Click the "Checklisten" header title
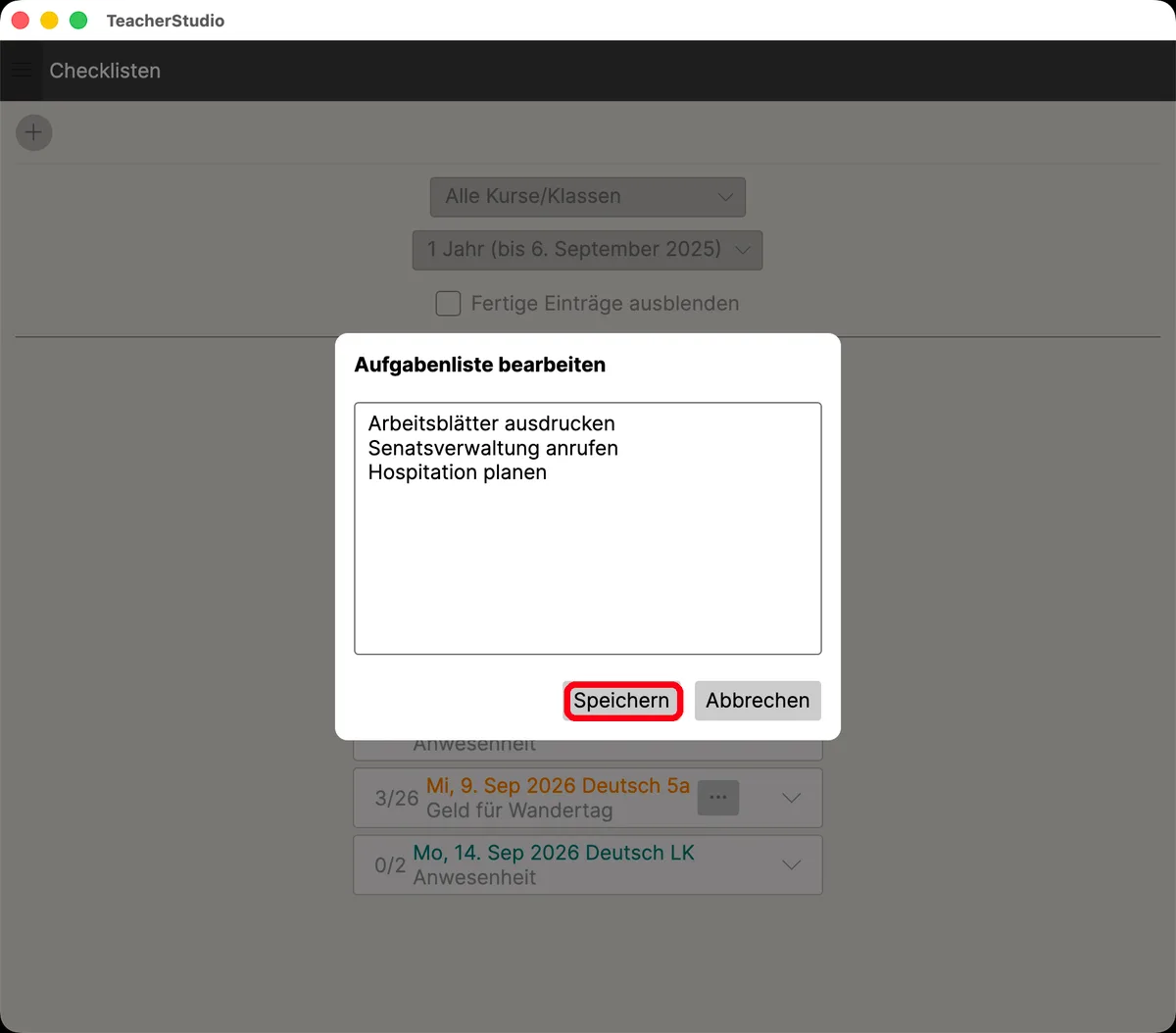Image resolution: width=1176 pixels, height=1033 pixels. (105, 71)
